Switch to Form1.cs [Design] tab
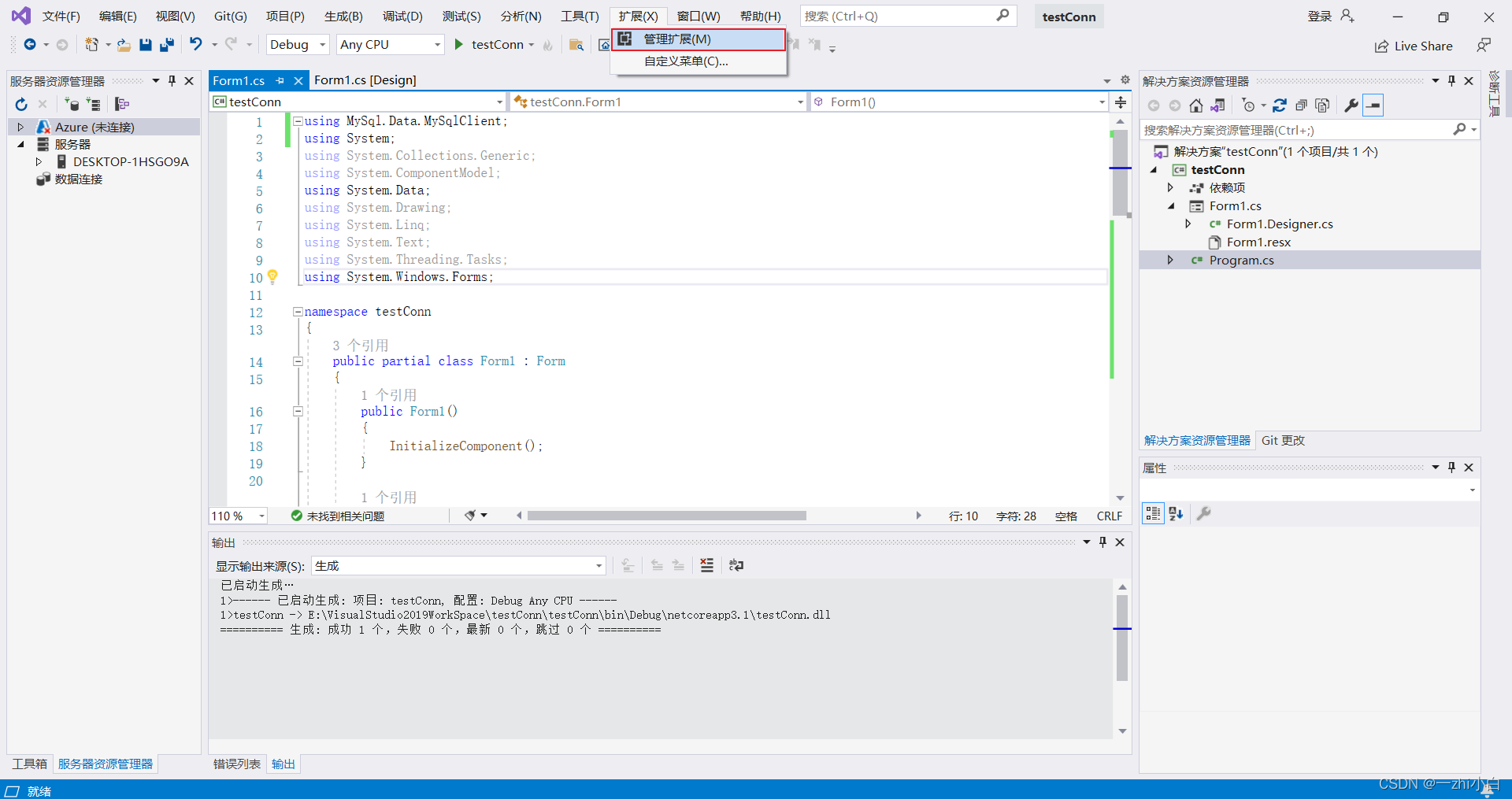The image size is (1512, 799). [x=365, y=80]
